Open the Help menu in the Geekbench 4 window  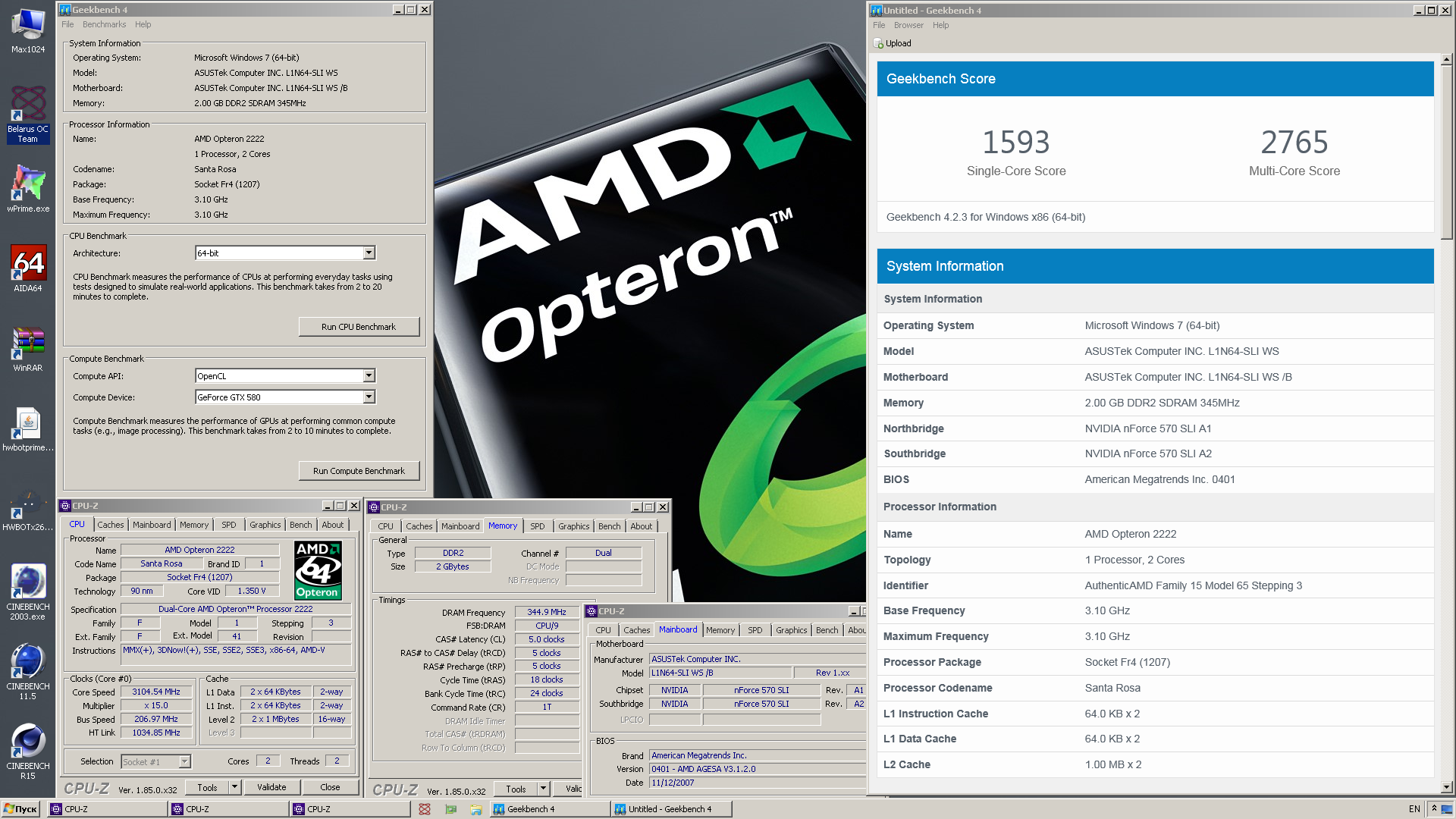tap(143, 24)
